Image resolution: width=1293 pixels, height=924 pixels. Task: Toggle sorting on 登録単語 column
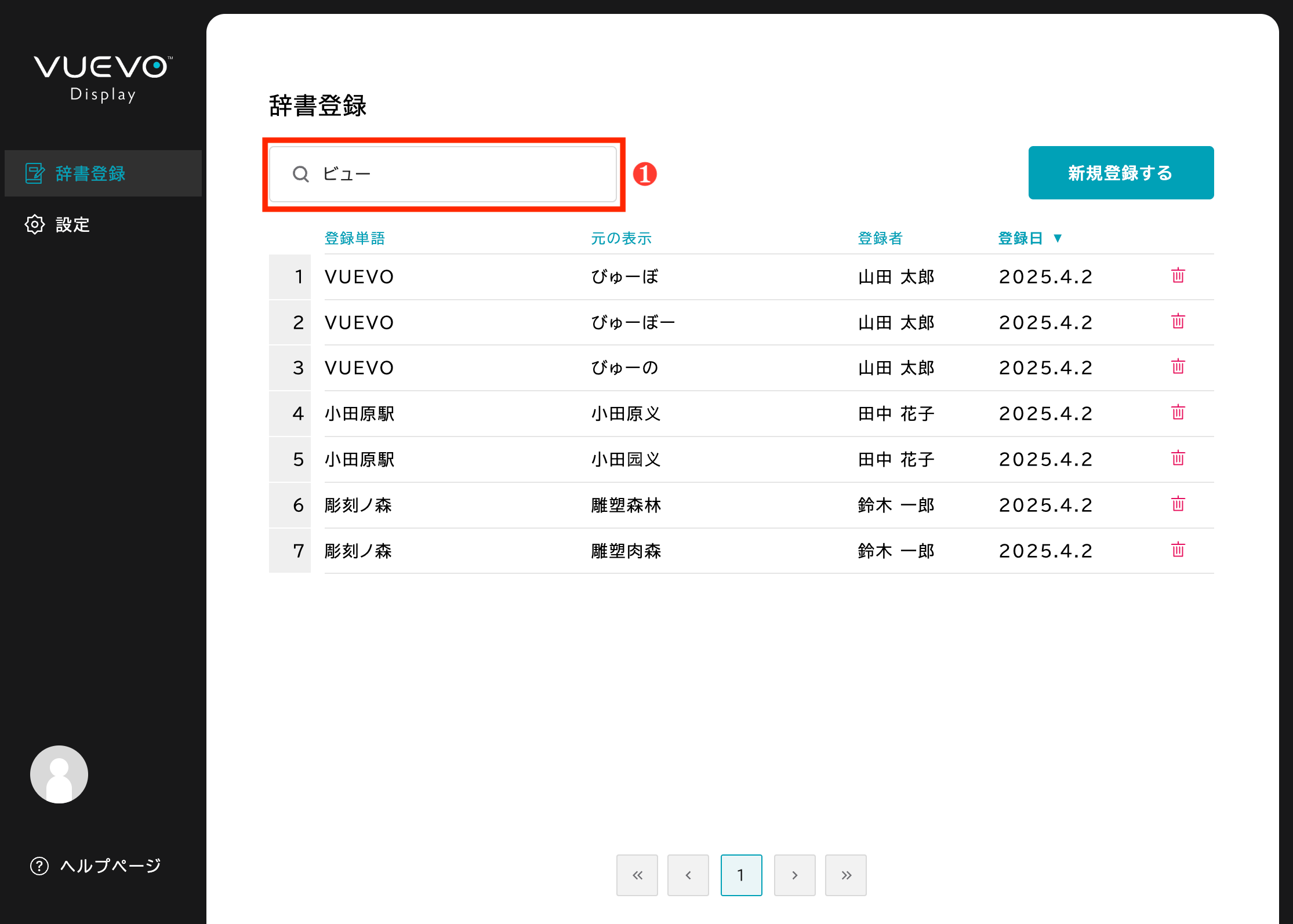pyautogui.click(x=355, y=238)
